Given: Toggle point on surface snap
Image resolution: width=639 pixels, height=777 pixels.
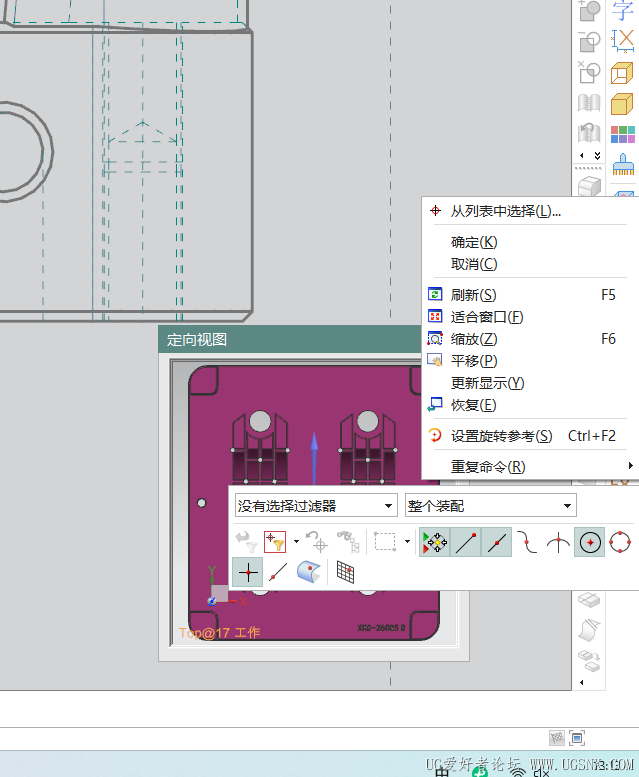Looking at the screenshot, I should [x=309, y=572].
